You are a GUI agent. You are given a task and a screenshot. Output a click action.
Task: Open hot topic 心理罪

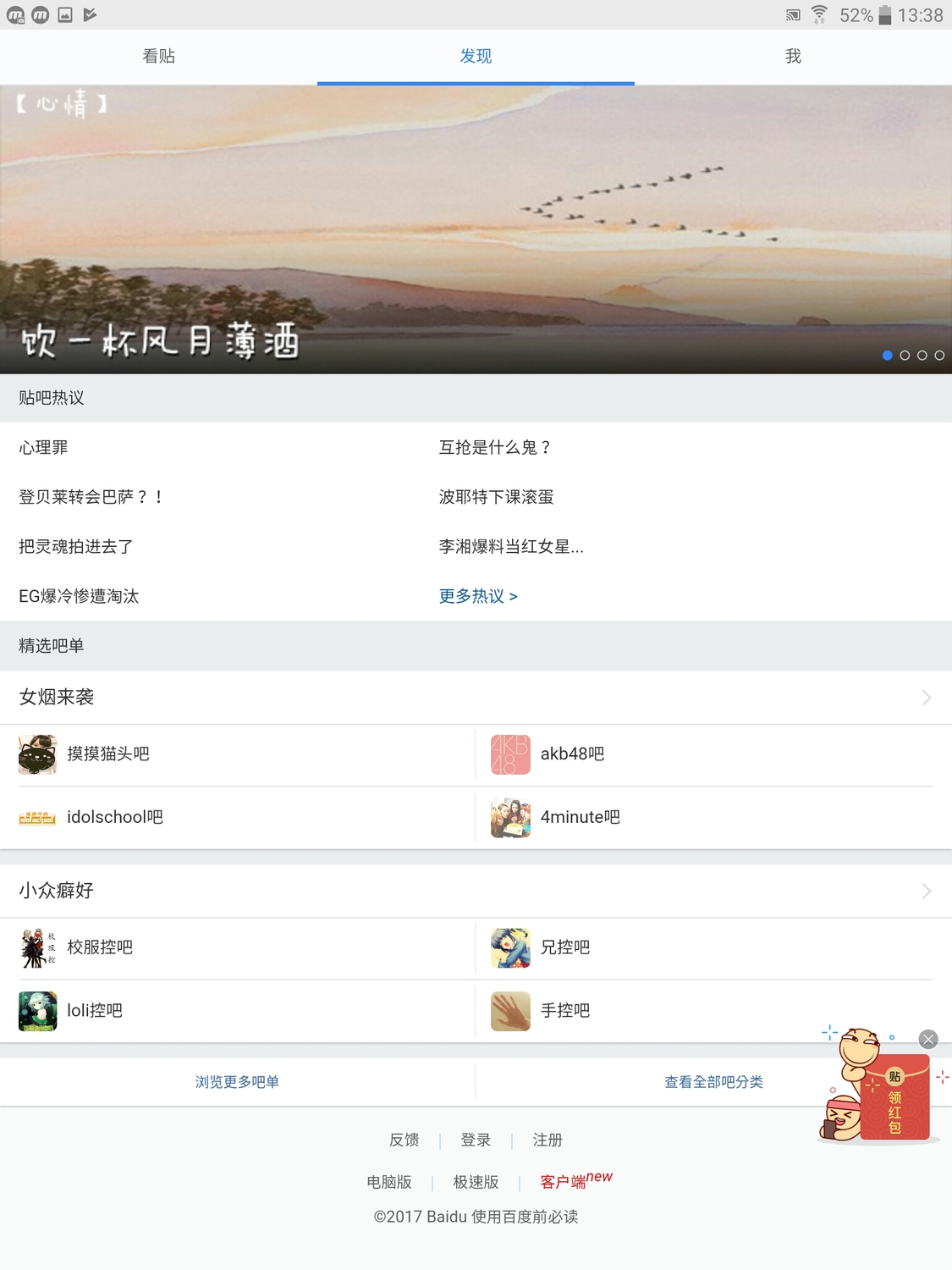point(43,447)
